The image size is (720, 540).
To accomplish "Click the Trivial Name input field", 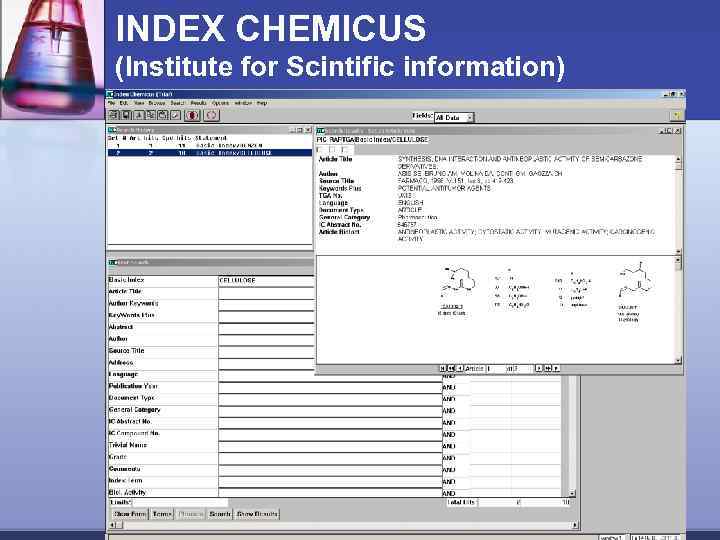I will pyautogui.click(x=330, y=446).
